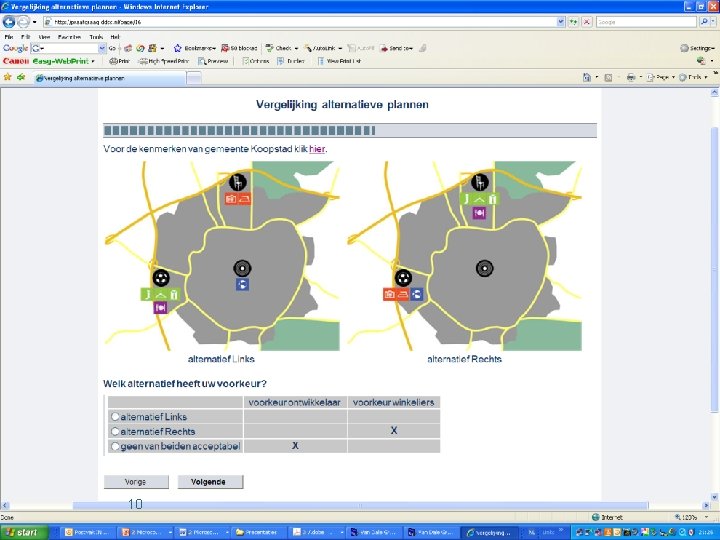Viewport: 720px width, 540px height.
Task: Click the Favorites star icon
Action: coord(7,77)
